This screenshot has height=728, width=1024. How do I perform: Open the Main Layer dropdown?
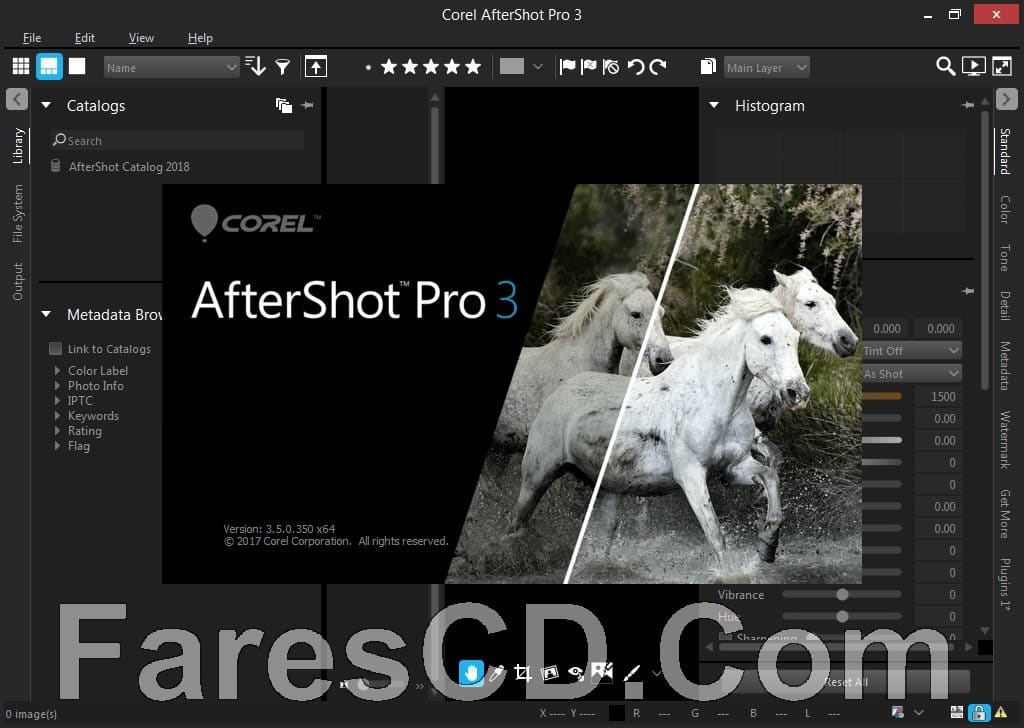(766, 67)
